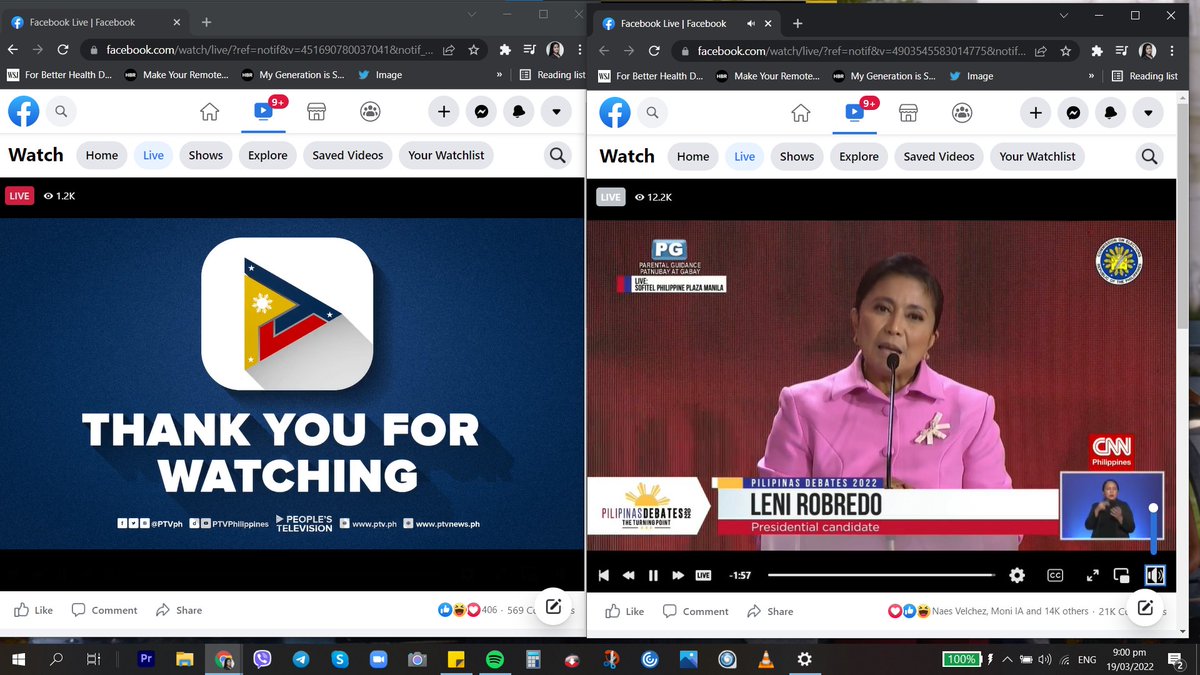Screen dimensions: 1200x675
Task: Open Marketplace icon in right window
Action: coord(908,113)
